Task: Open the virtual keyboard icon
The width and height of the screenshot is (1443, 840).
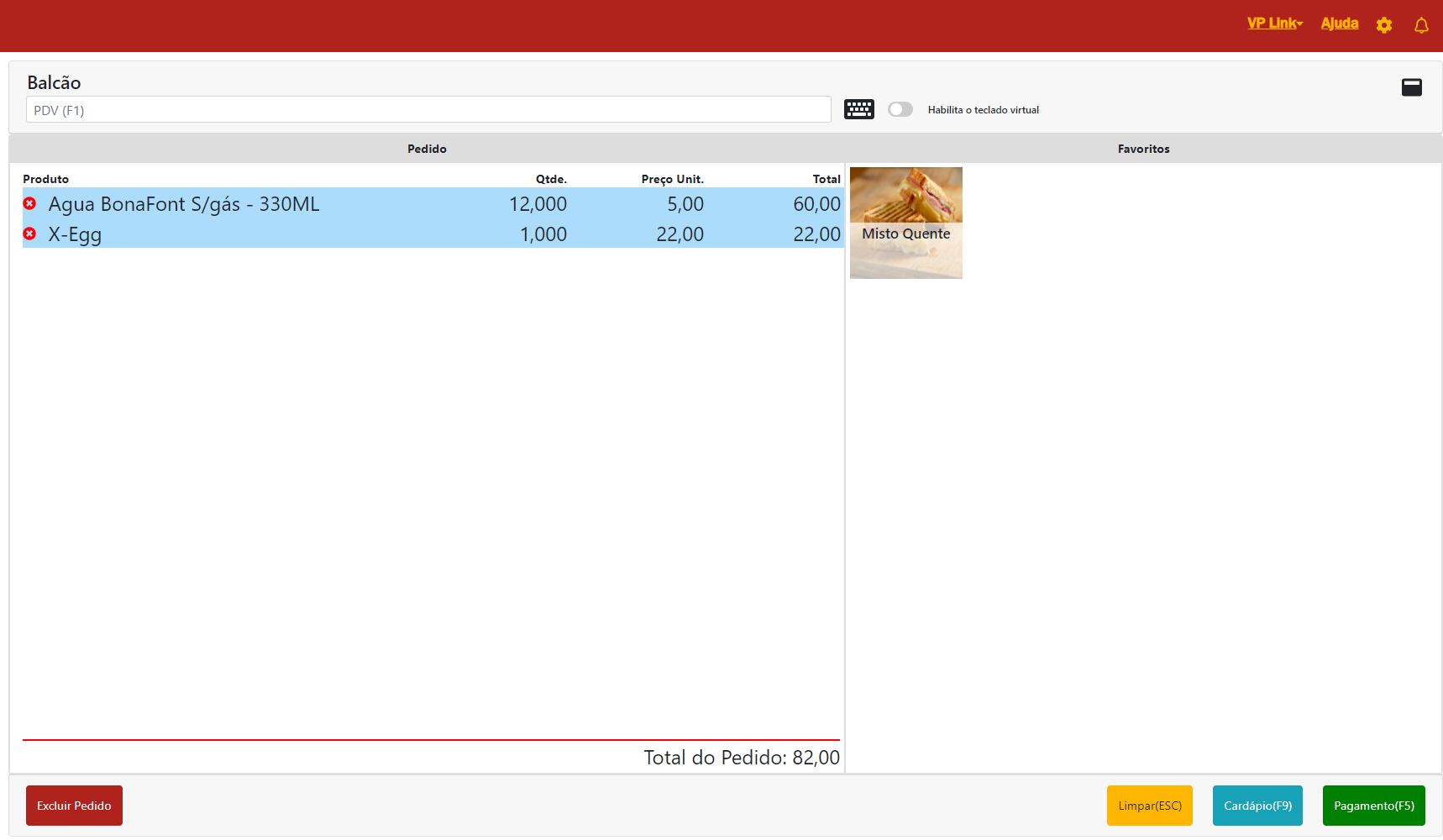Action: [x=858, y=109]
